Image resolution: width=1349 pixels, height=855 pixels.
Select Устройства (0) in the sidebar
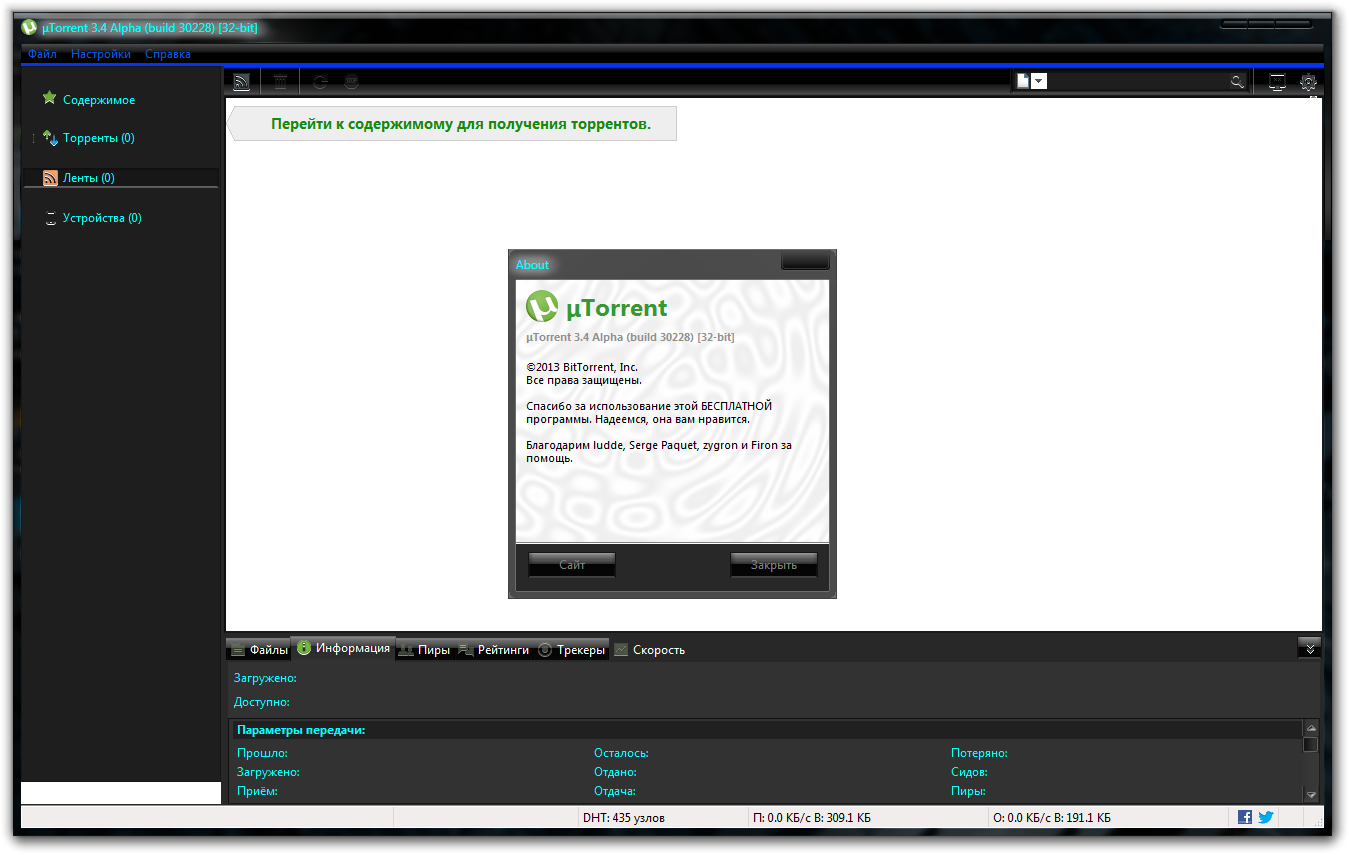tap(102, 218)
